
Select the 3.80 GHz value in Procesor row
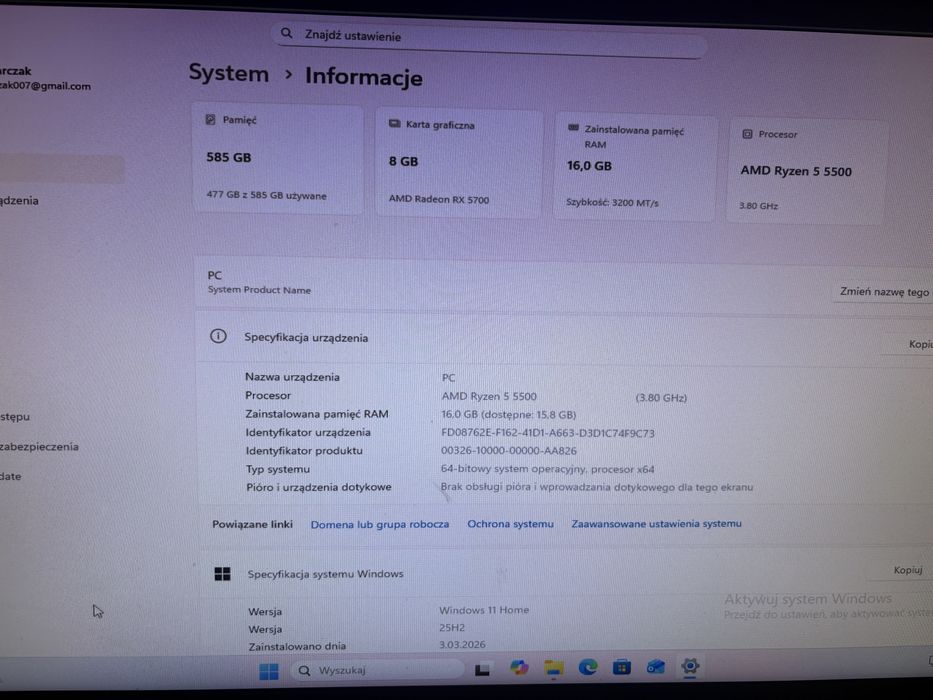pos(661,398)
